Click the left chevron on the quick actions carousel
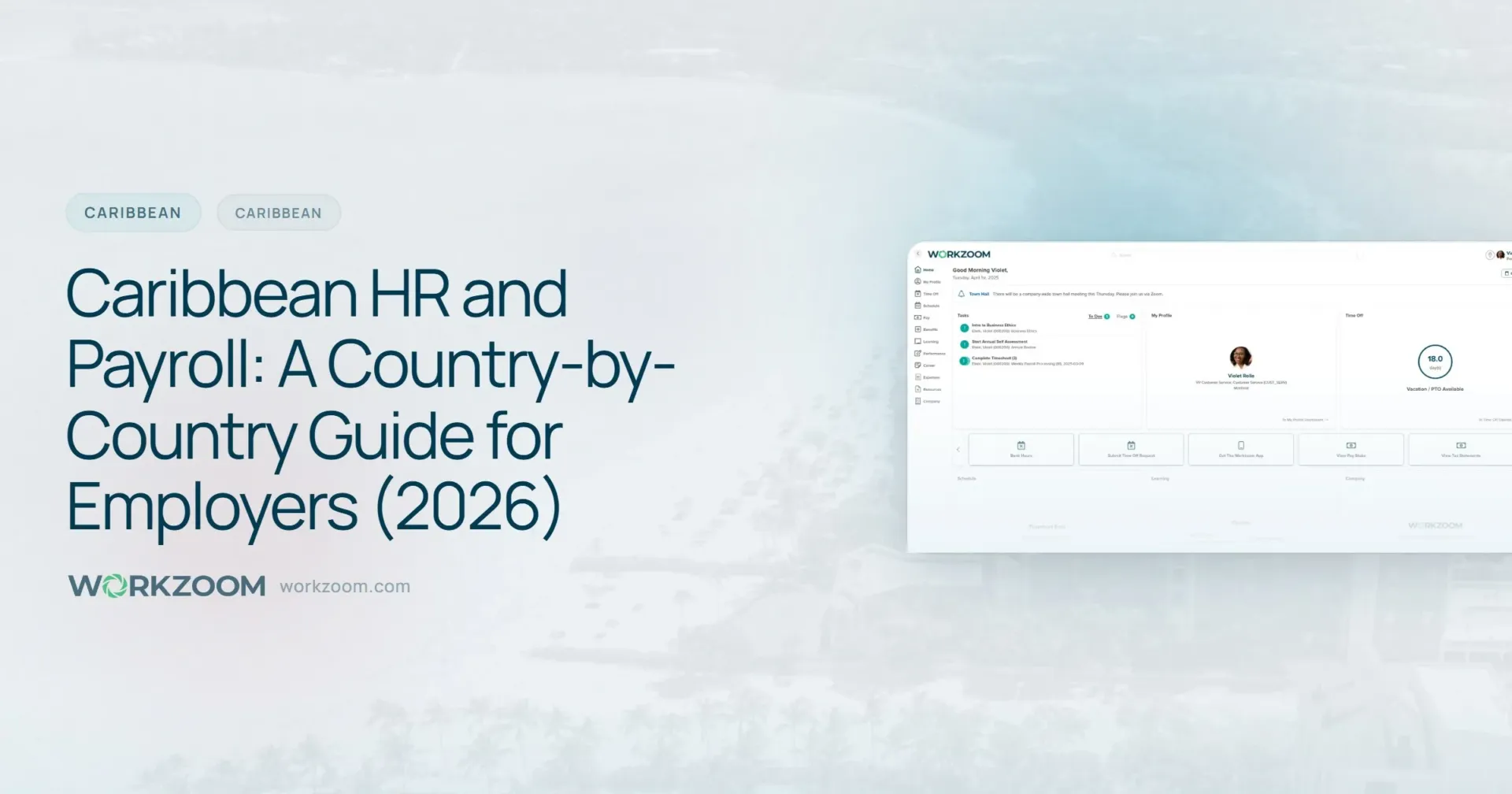 tap(958, 448)
